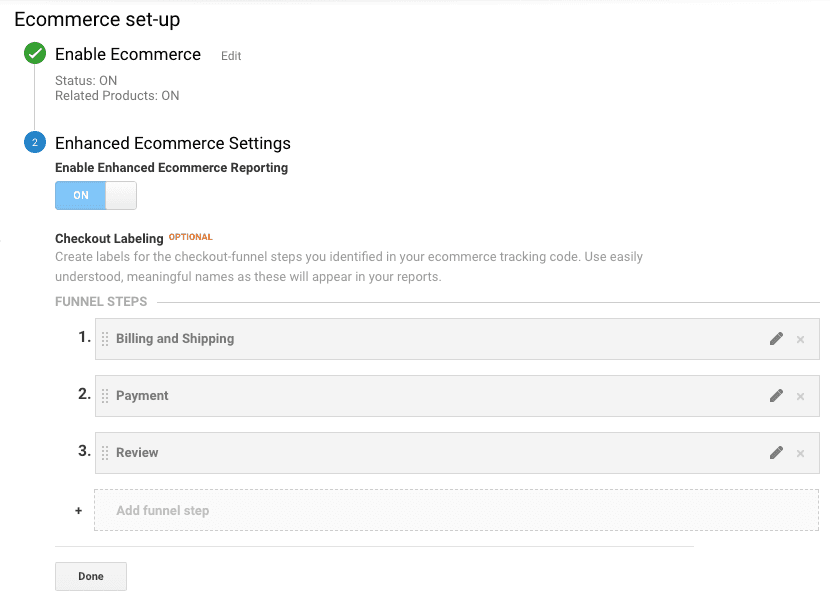Edit the Billing and Shipping funnel step
Image resolution: width=830 pixels, height=599 pixels.
777,339
